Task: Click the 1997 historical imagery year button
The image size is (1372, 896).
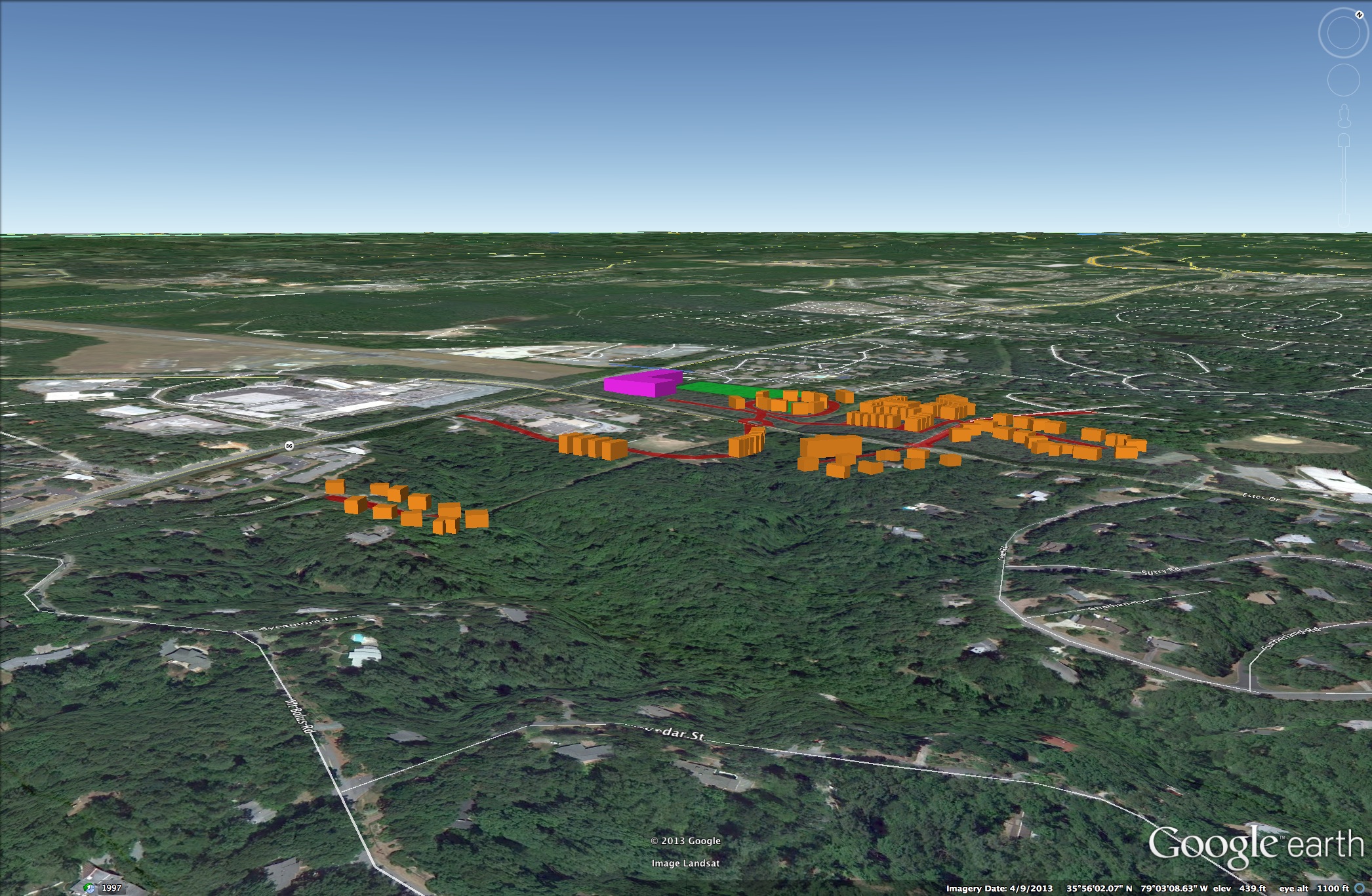Action: [x=111, y=888]
